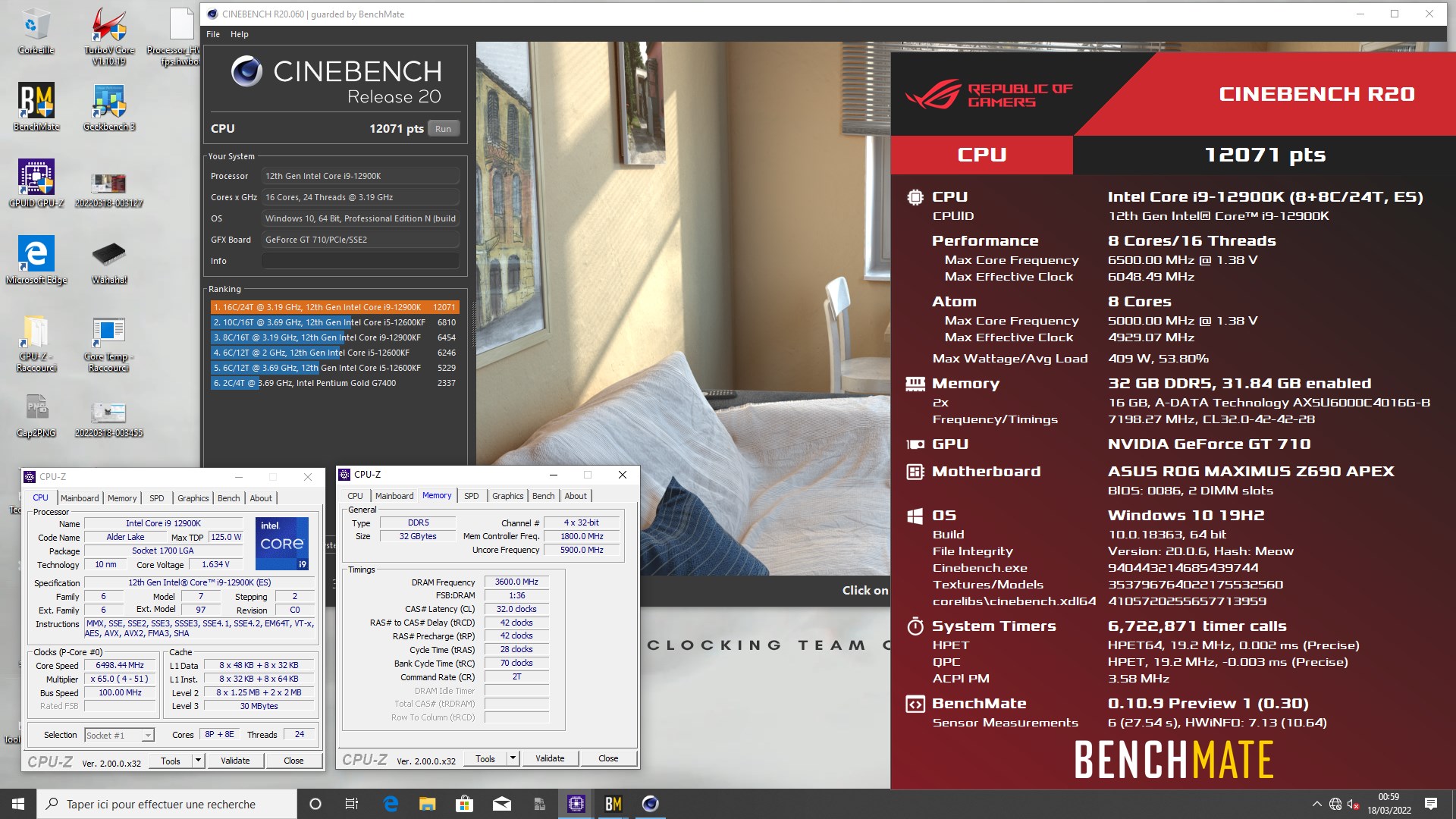The height and width of the screenshot is (819, 1456).
Task: Open the Graphics tab in right CPU-Z window
Action: click(x=508, y=496)
